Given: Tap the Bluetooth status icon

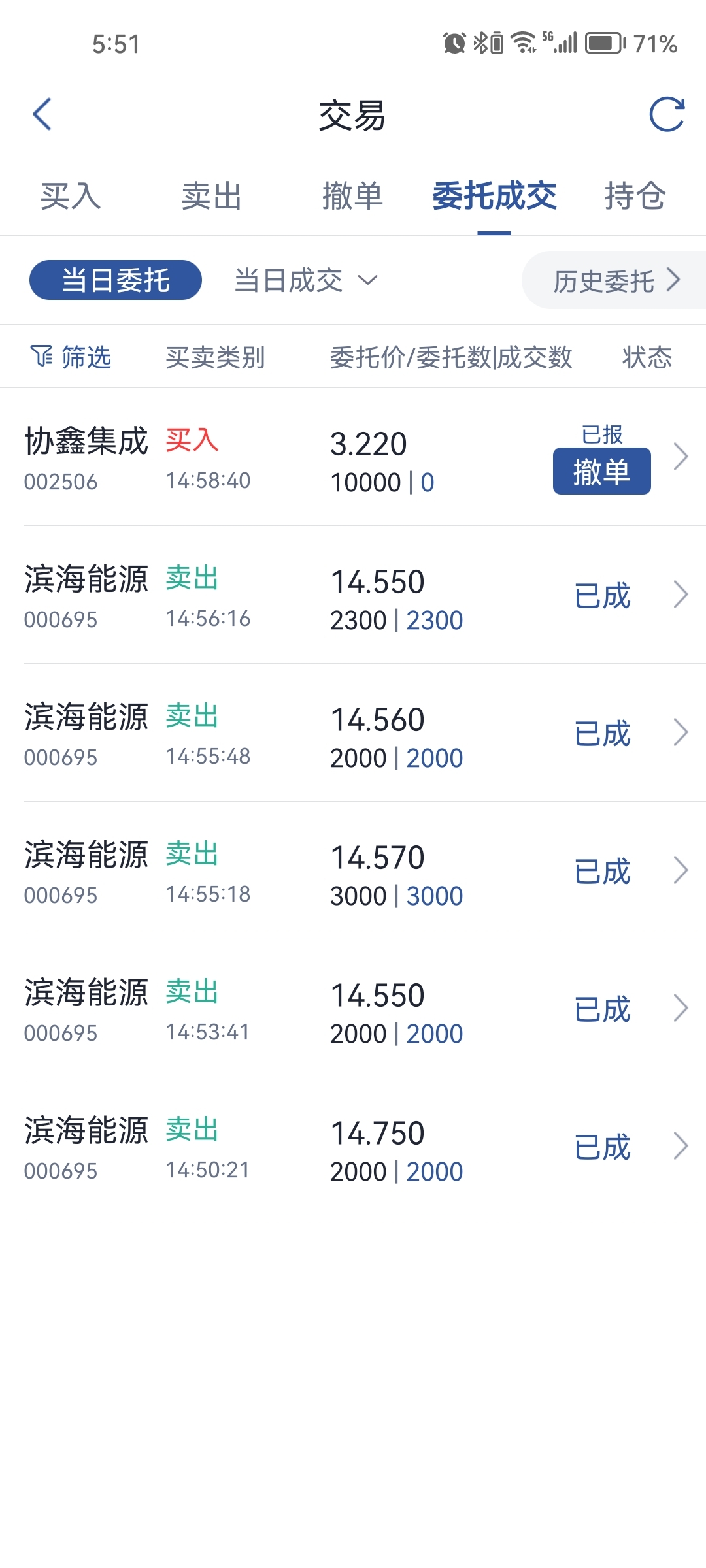Looking at the screenshot, I should click(x=480, y=43).
